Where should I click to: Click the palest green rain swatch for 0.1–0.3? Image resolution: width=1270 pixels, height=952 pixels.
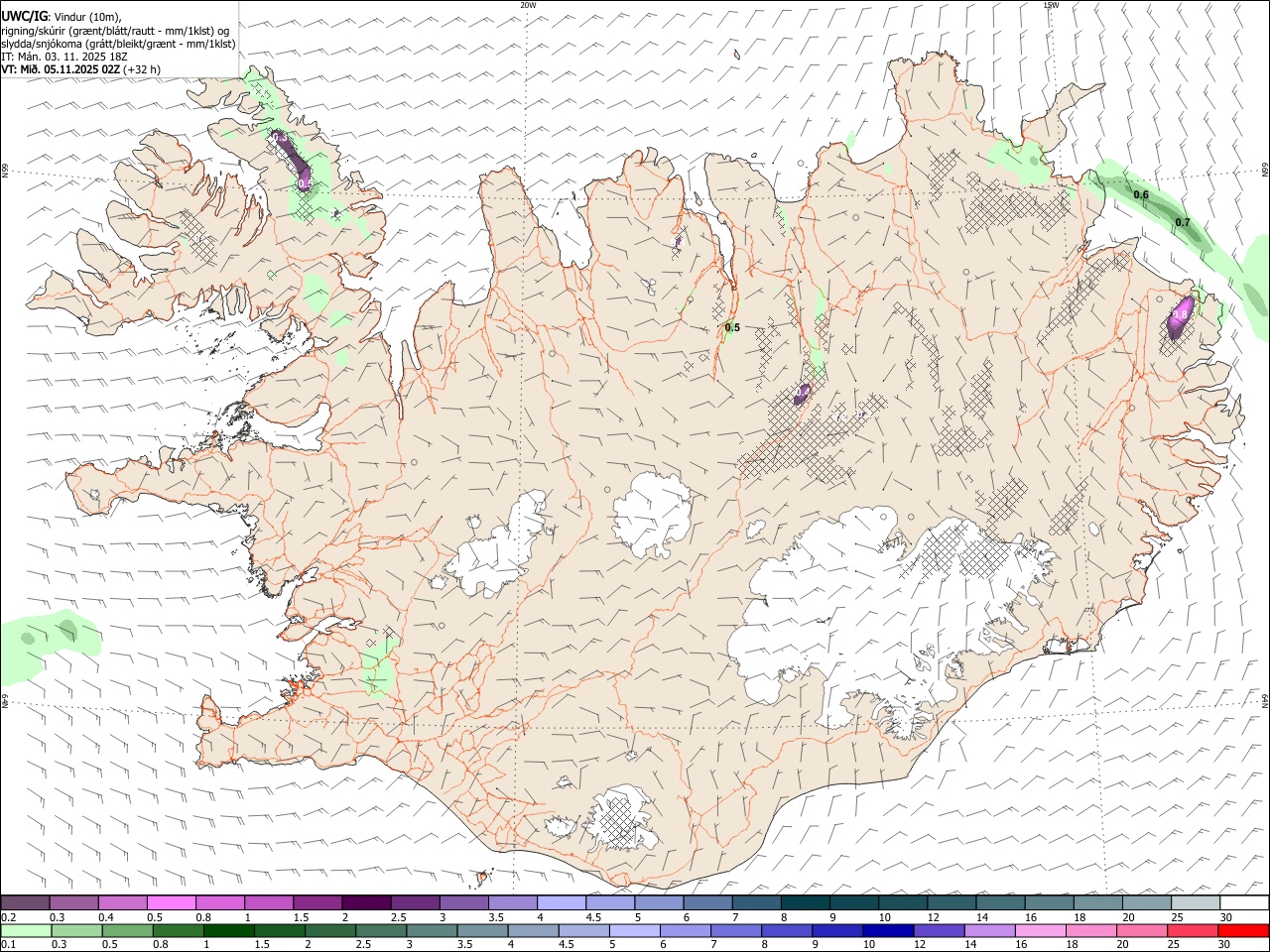[x=26, y=930]
